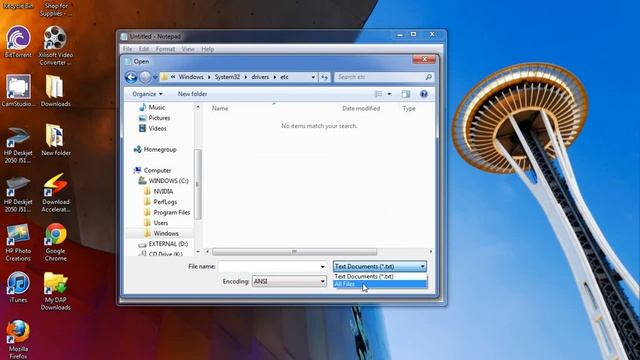Open the New folder desktop icon
This screenshot has height=360, width=640.
56,140
